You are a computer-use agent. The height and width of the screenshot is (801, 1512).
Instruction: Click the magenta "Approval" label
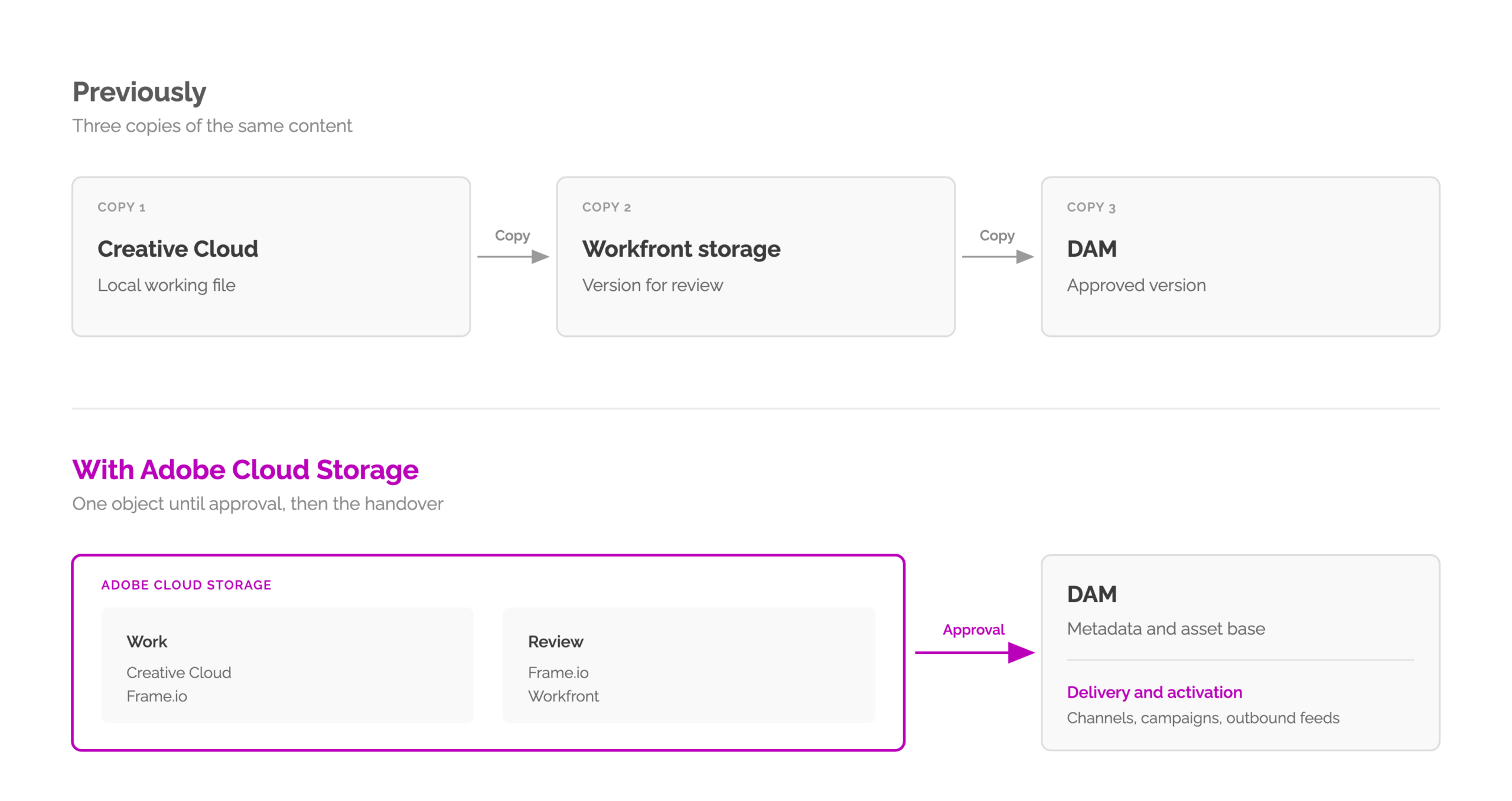point(973,630)
